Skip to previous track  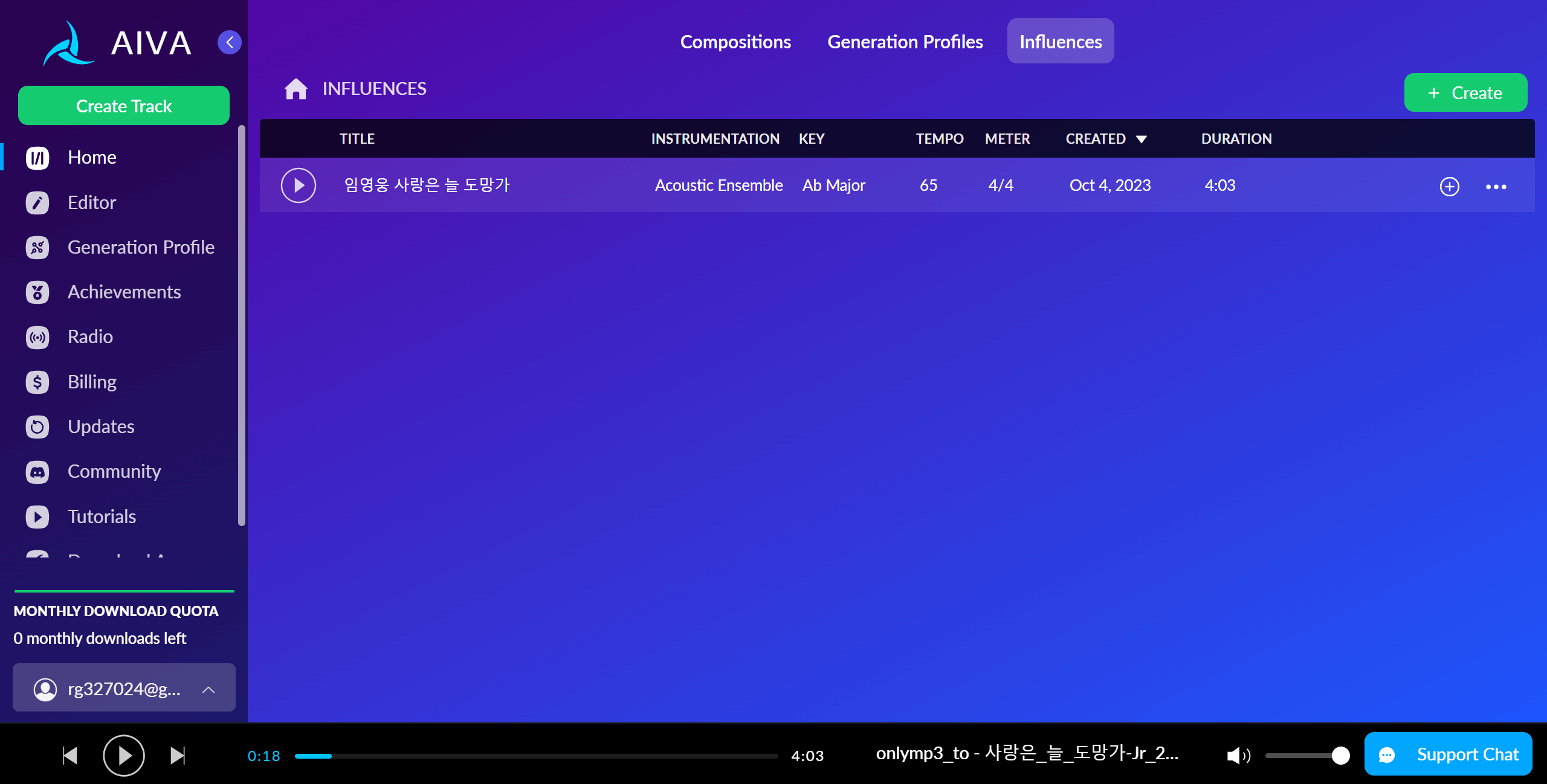click(70, 755)
